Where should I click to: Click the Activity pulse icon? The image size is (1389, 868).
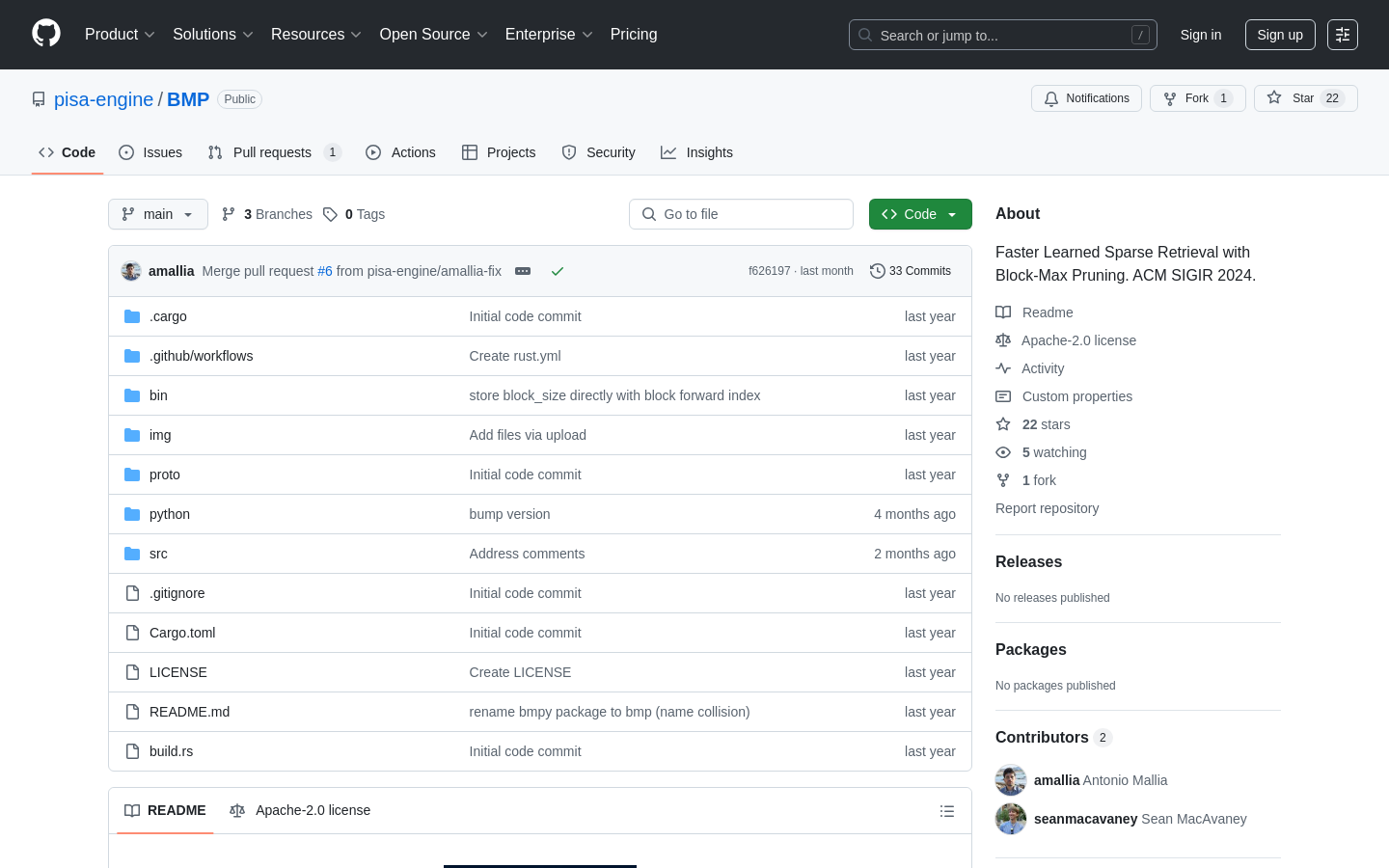tap(1003, 368)
